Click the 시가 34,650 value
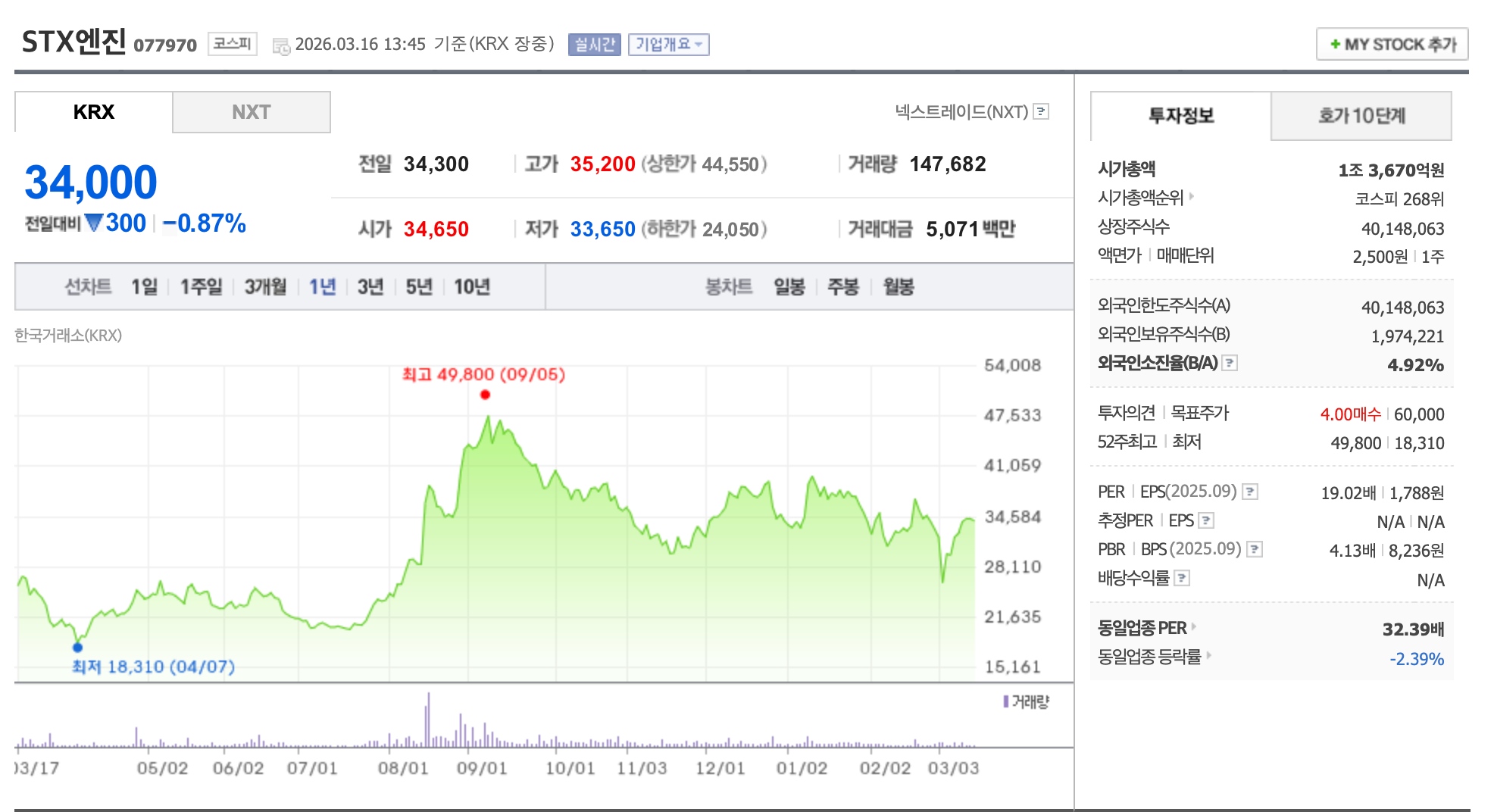 click(x=436, y=230)
